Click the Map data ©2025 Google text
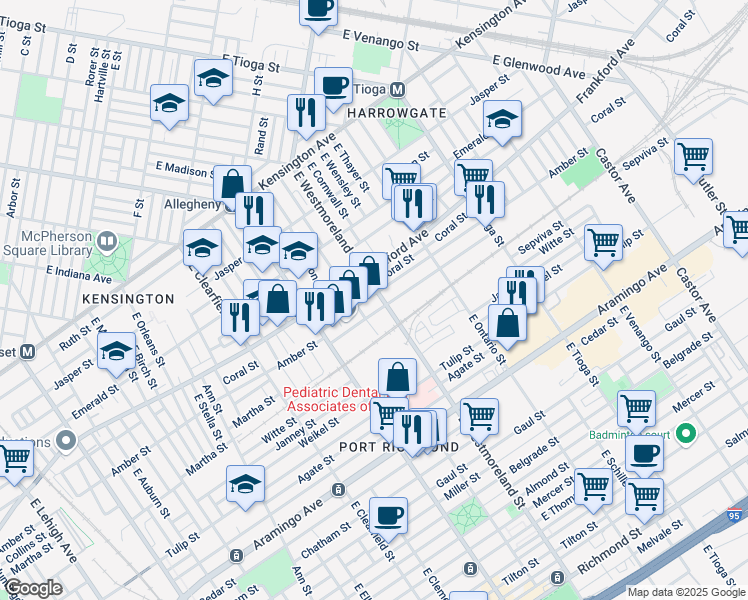 click(x=686, y=593)
